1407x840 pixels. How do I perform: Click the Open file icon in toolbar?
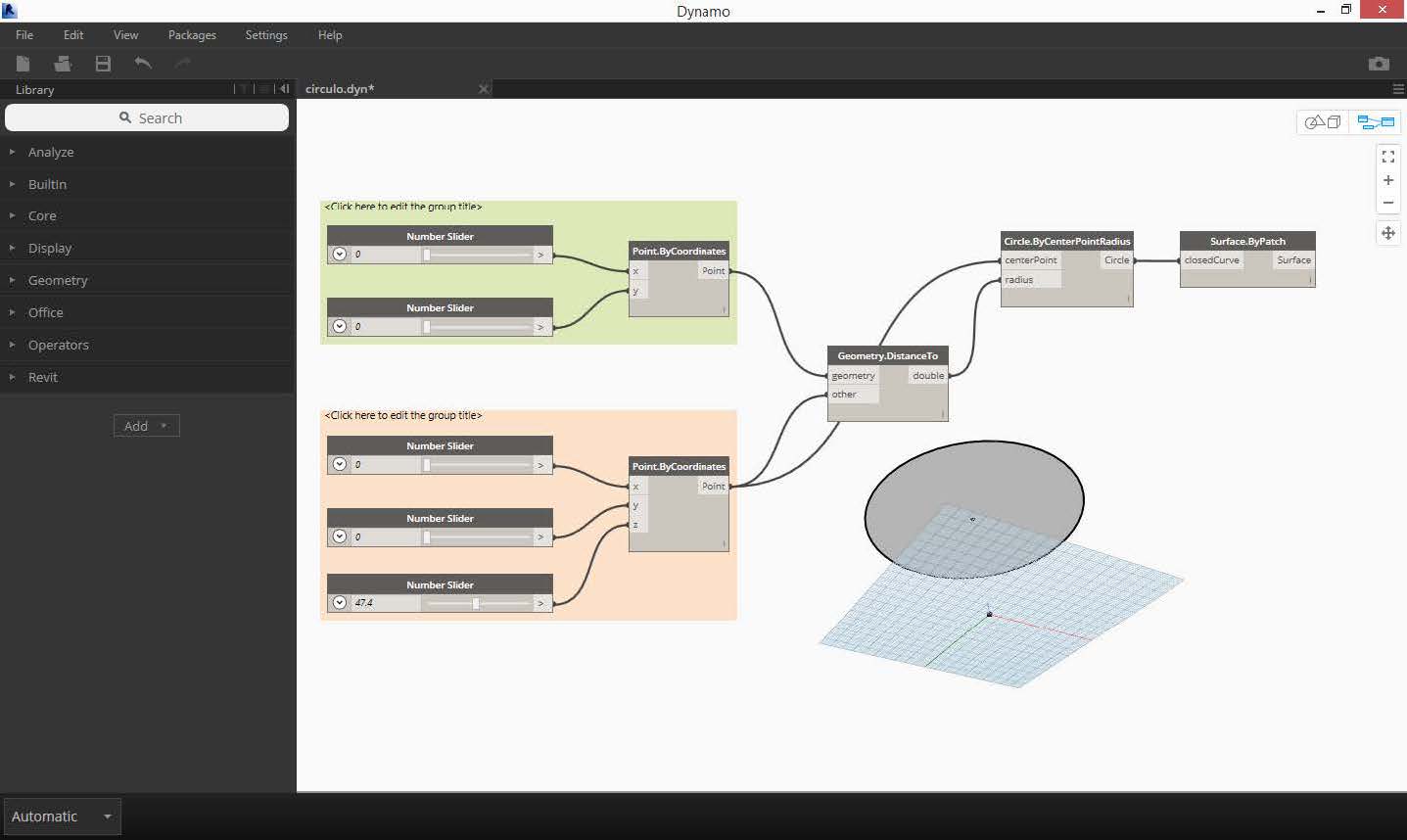click(63, 64)
